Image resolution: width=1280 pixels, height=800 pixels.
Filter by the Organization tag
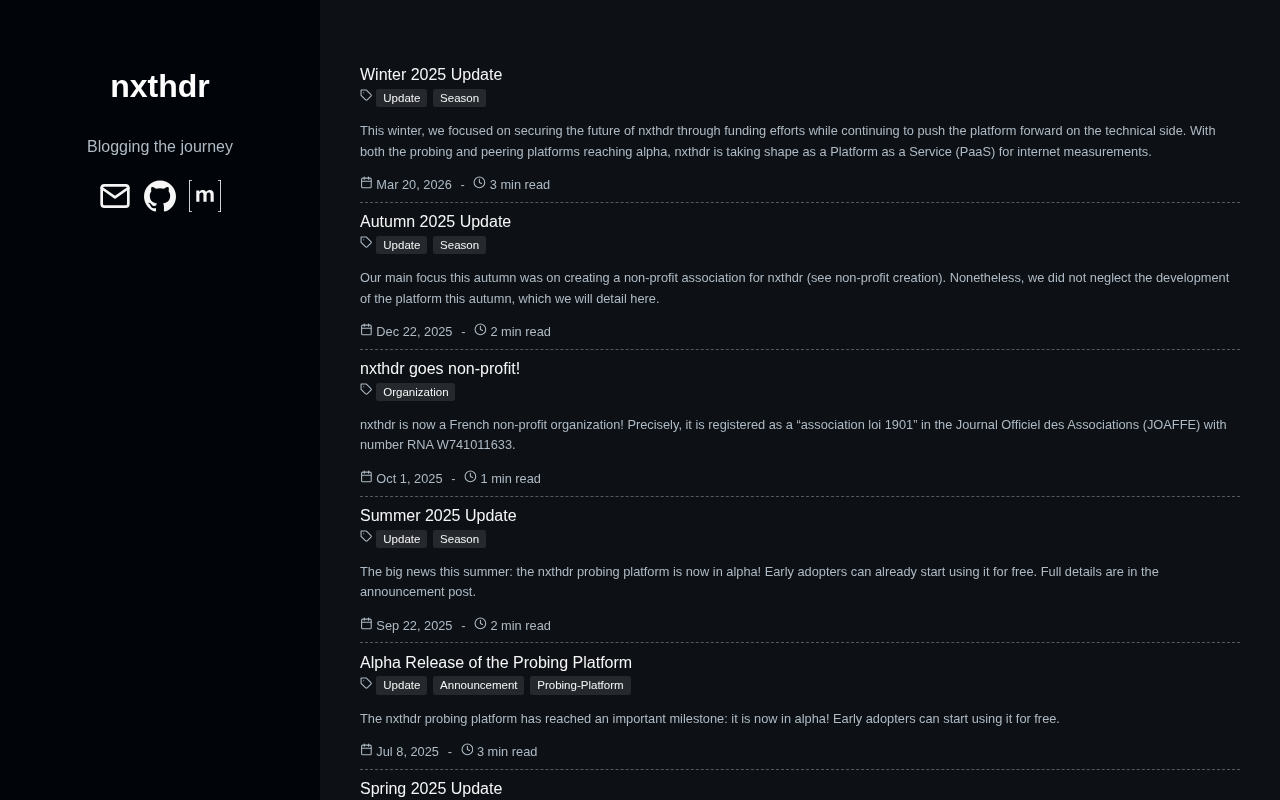click(415, 392)
